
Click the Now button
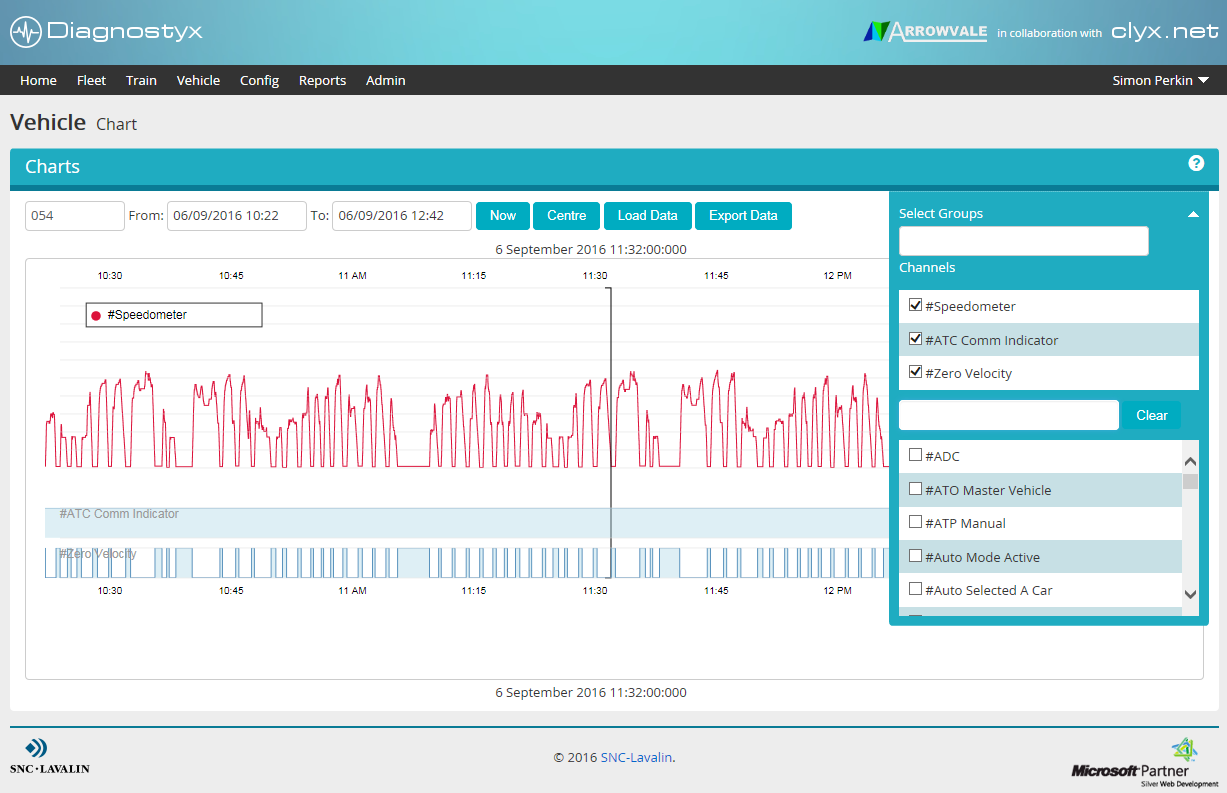click(x=503, y=216)
